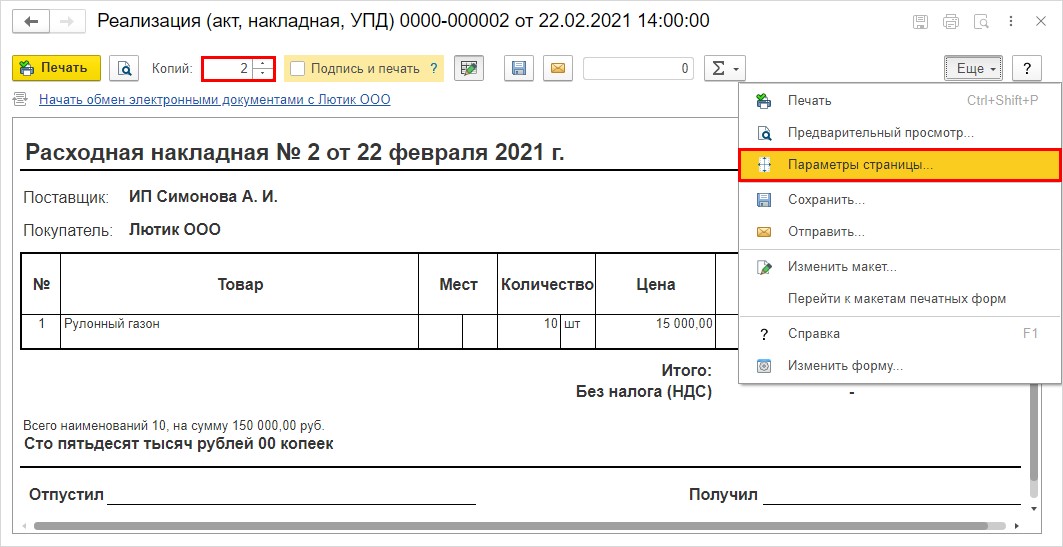
Task: Decrease copies count with down arrow
Action: (263, 74)
